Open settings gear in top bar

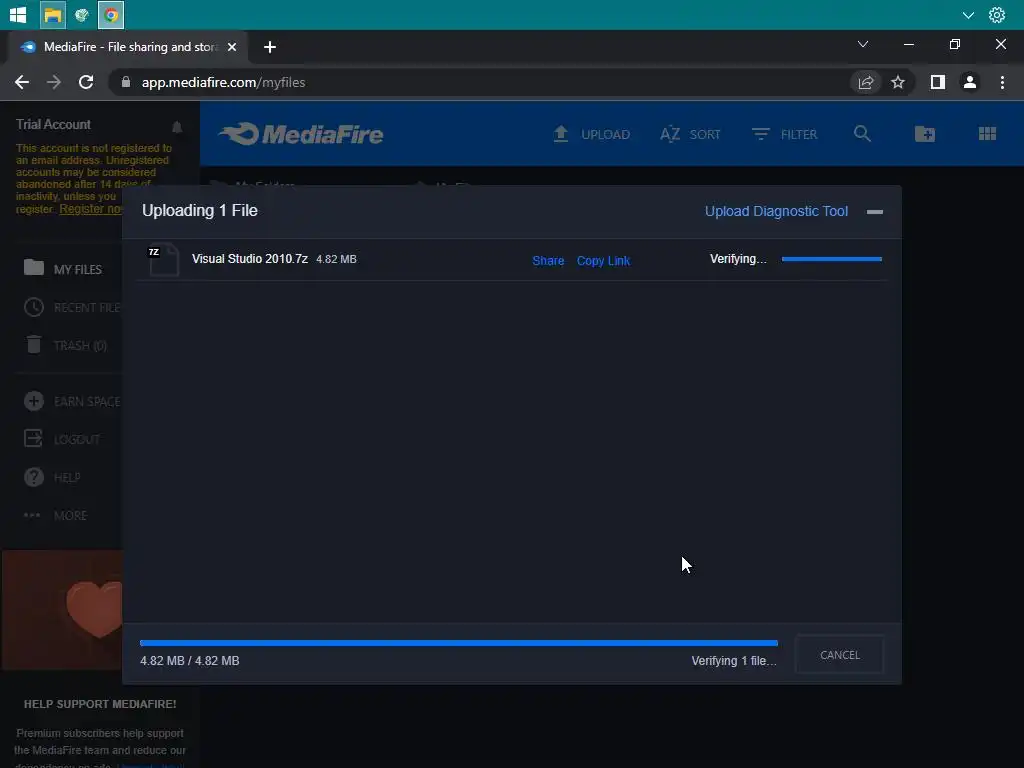(x=997, y=14)
